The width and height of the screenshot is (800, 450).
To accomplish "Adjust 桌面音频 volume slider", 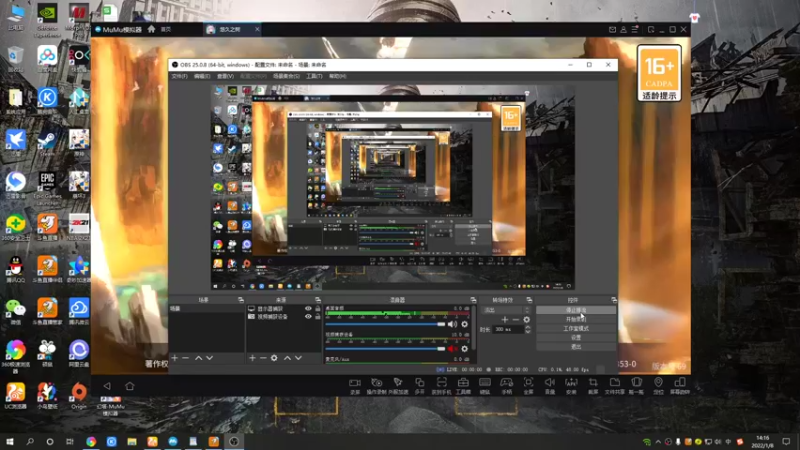I will tap(385, 324).
